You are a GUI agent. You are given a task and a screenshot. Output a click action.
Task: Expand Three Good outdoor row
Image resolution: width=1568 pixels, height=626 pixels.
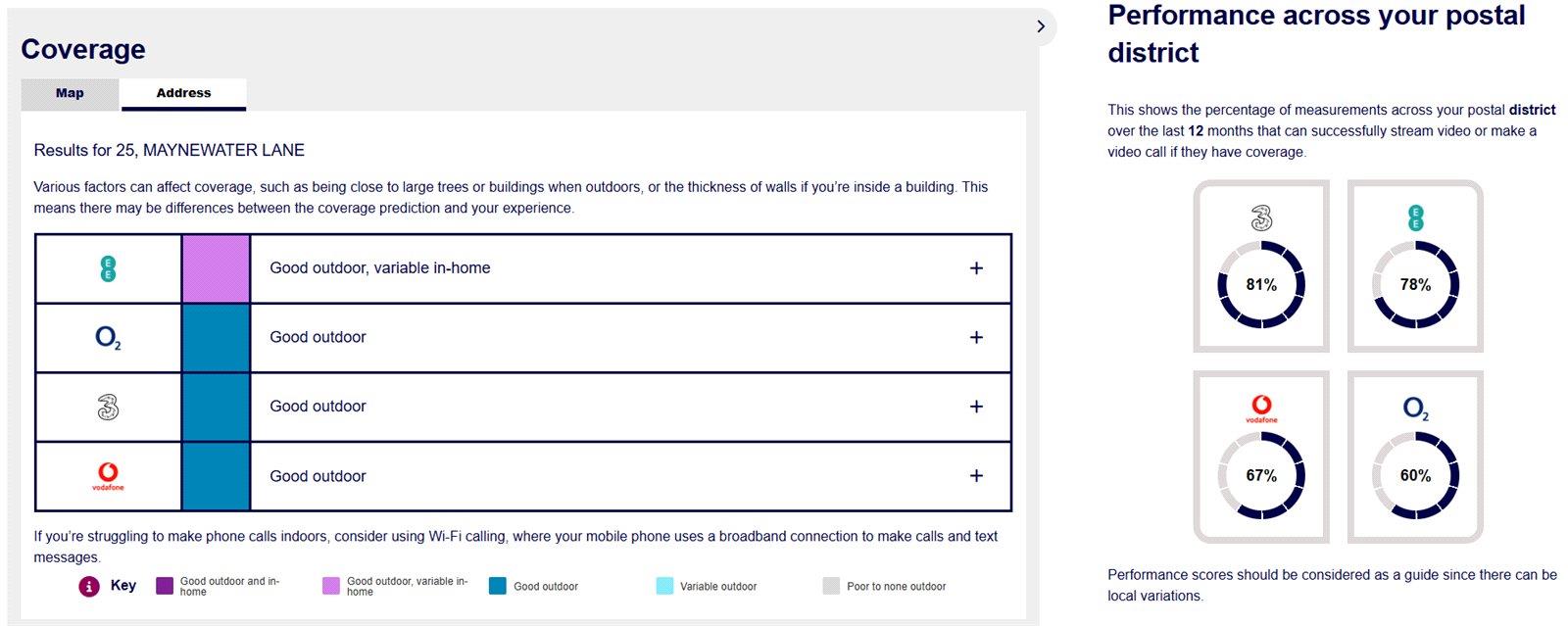coord(976,407)
